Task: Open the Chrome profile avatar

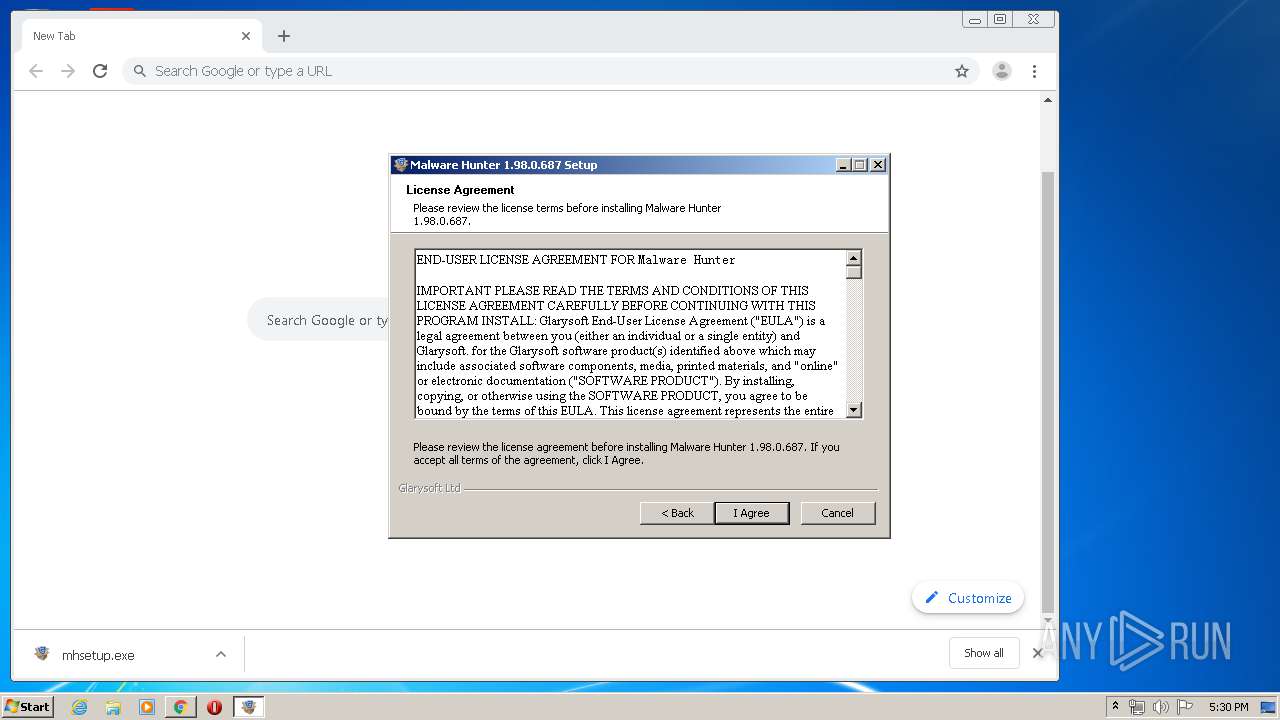Action: pos(1001,71)
